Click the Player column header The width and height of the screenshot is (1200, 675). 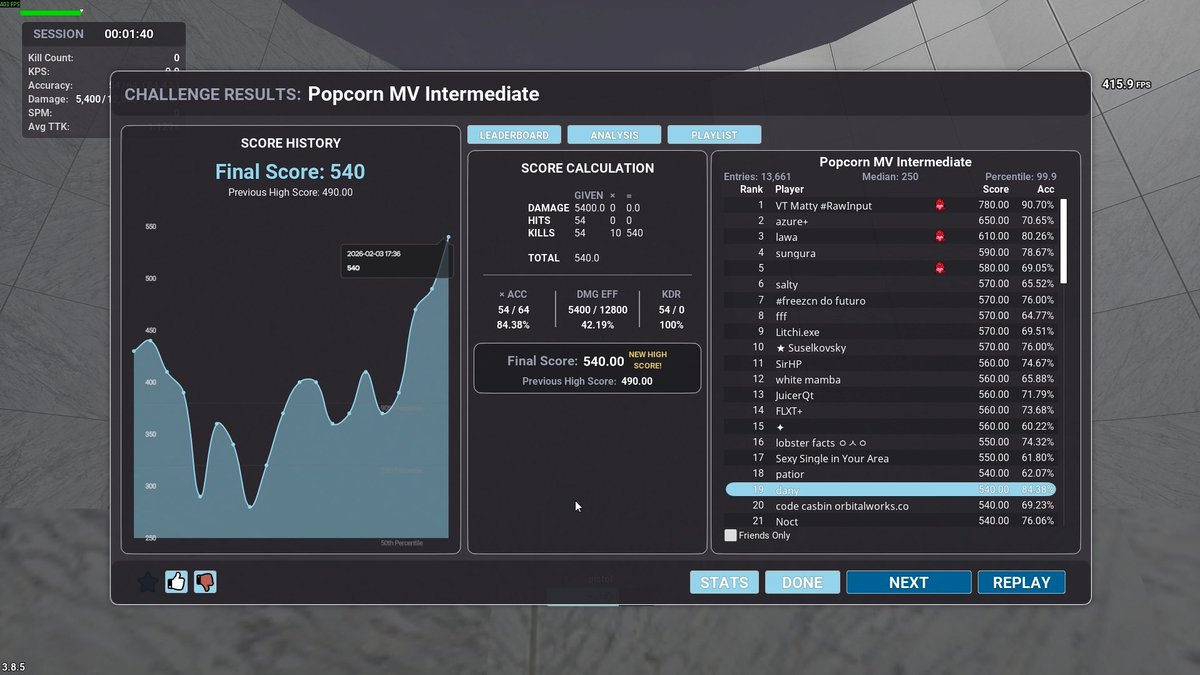pos(789,189)
